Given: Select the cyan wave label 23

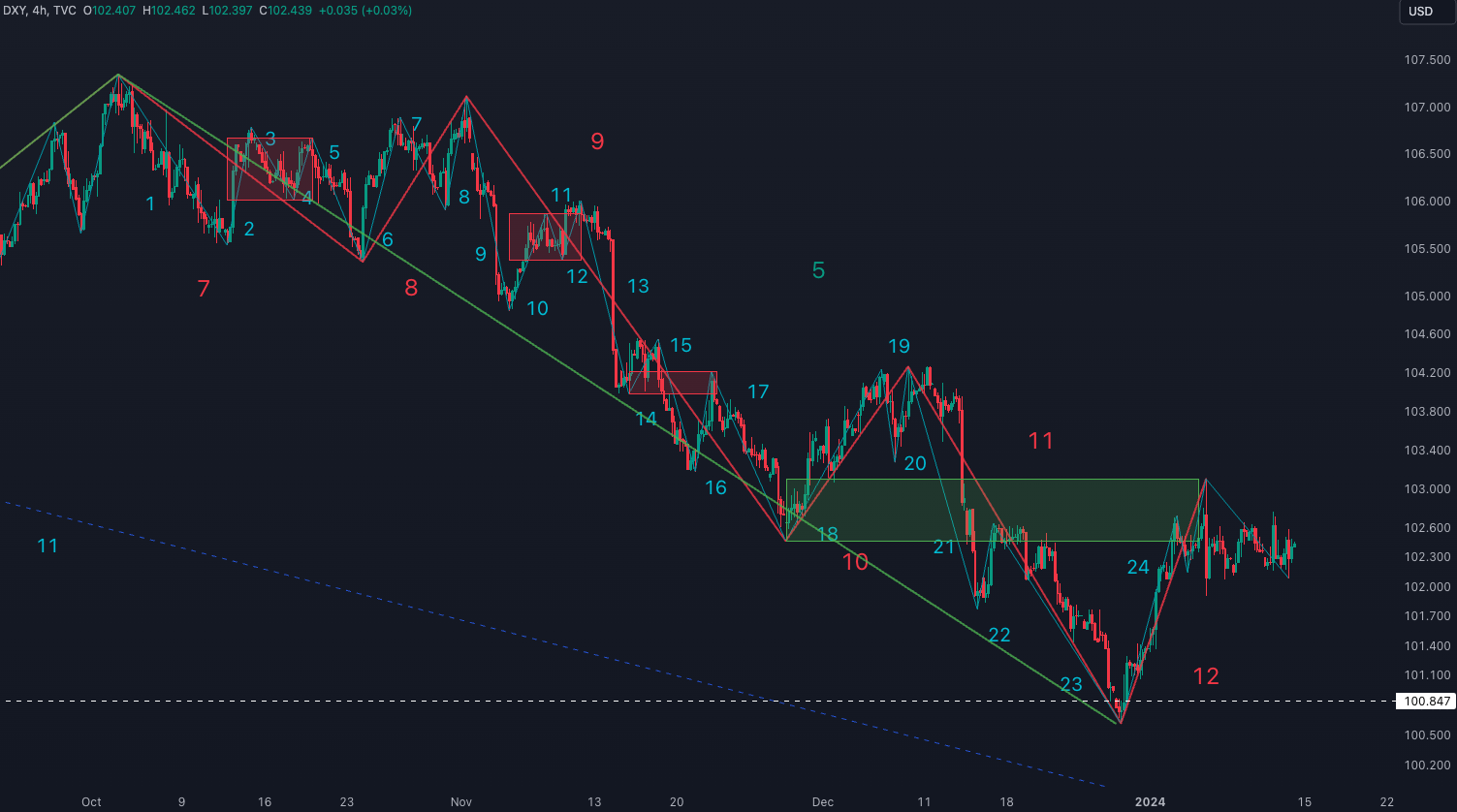Looking at the screenshot, I should (1070, 685).
